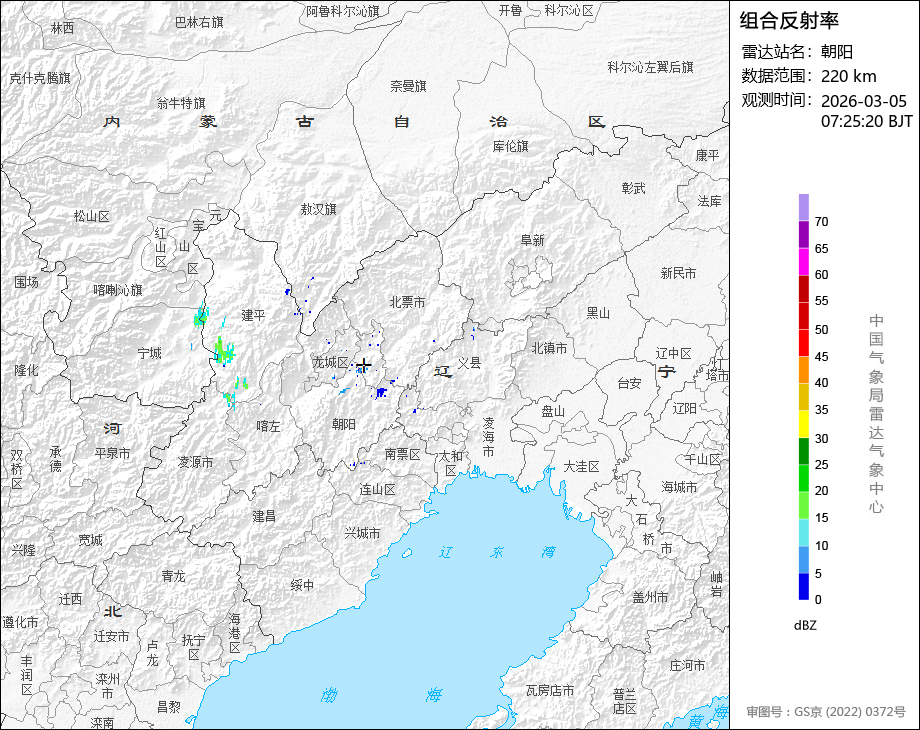Click the 建平 county label
The width and height of the screenshot is (920, 730).
pyautogui.click(x=253, y=315)
